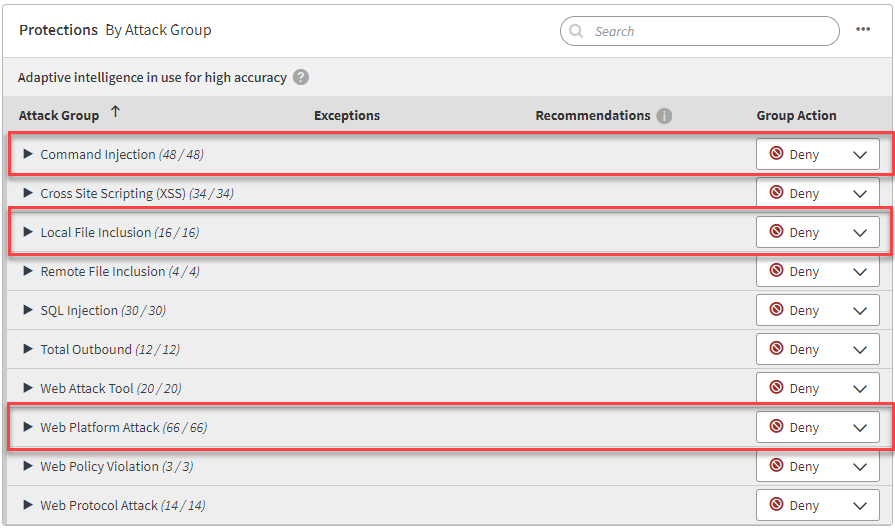Expand the Cross Site Scripting (XSS) group
Screen dimensions: 895x530
(x=28, y=193)
